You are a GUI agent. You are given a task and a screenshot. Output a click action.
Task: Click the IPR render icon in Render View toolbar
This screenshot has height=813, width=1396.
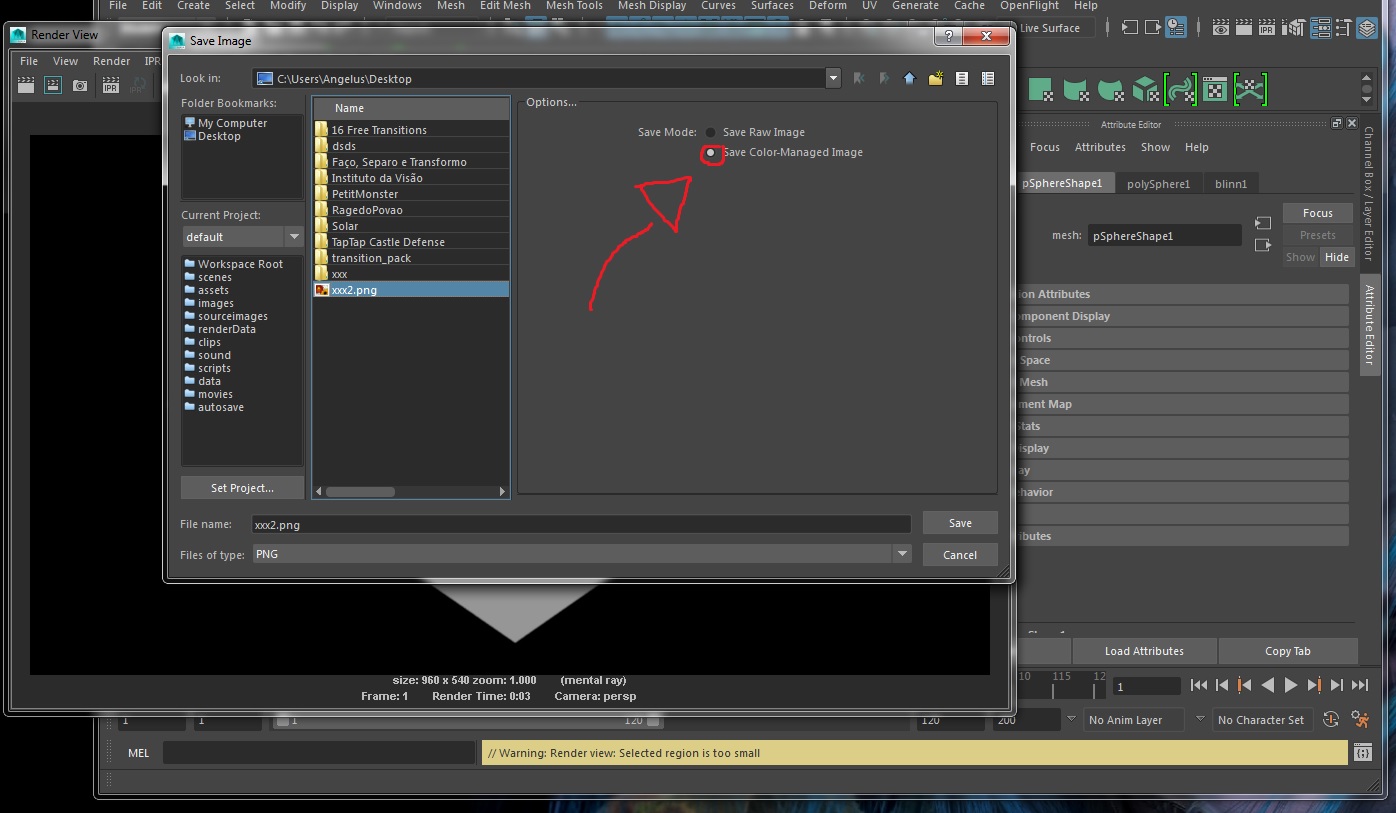(110, 86)
